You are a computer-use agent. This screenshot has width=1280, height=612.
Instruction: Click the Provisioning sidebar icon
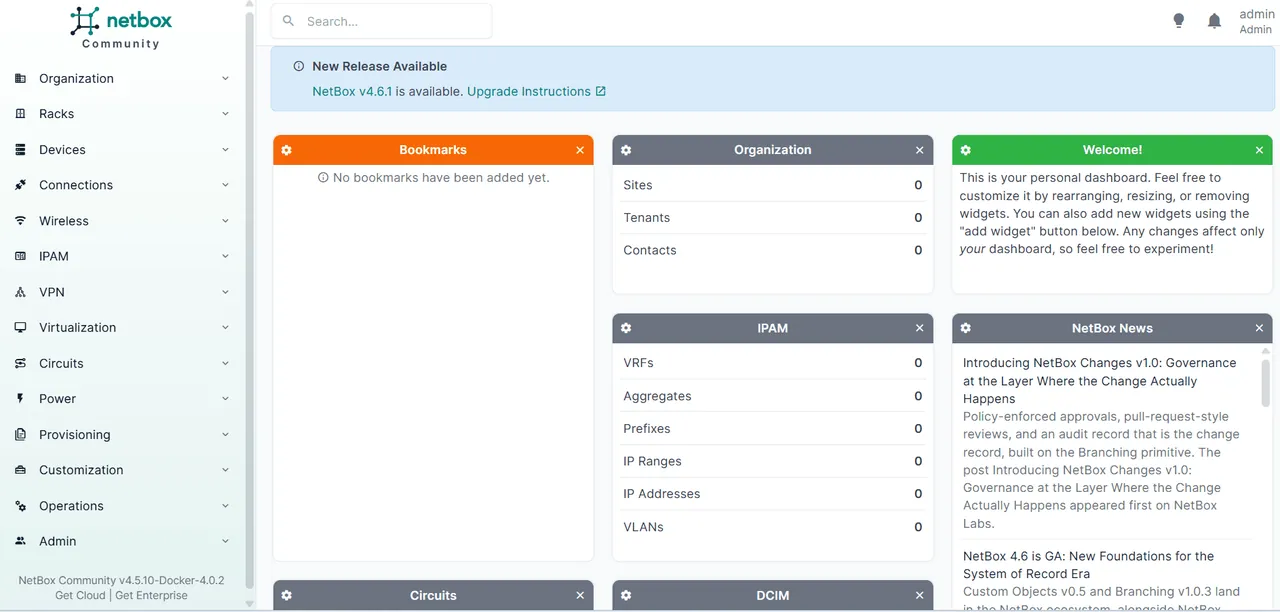coord(20,434)
